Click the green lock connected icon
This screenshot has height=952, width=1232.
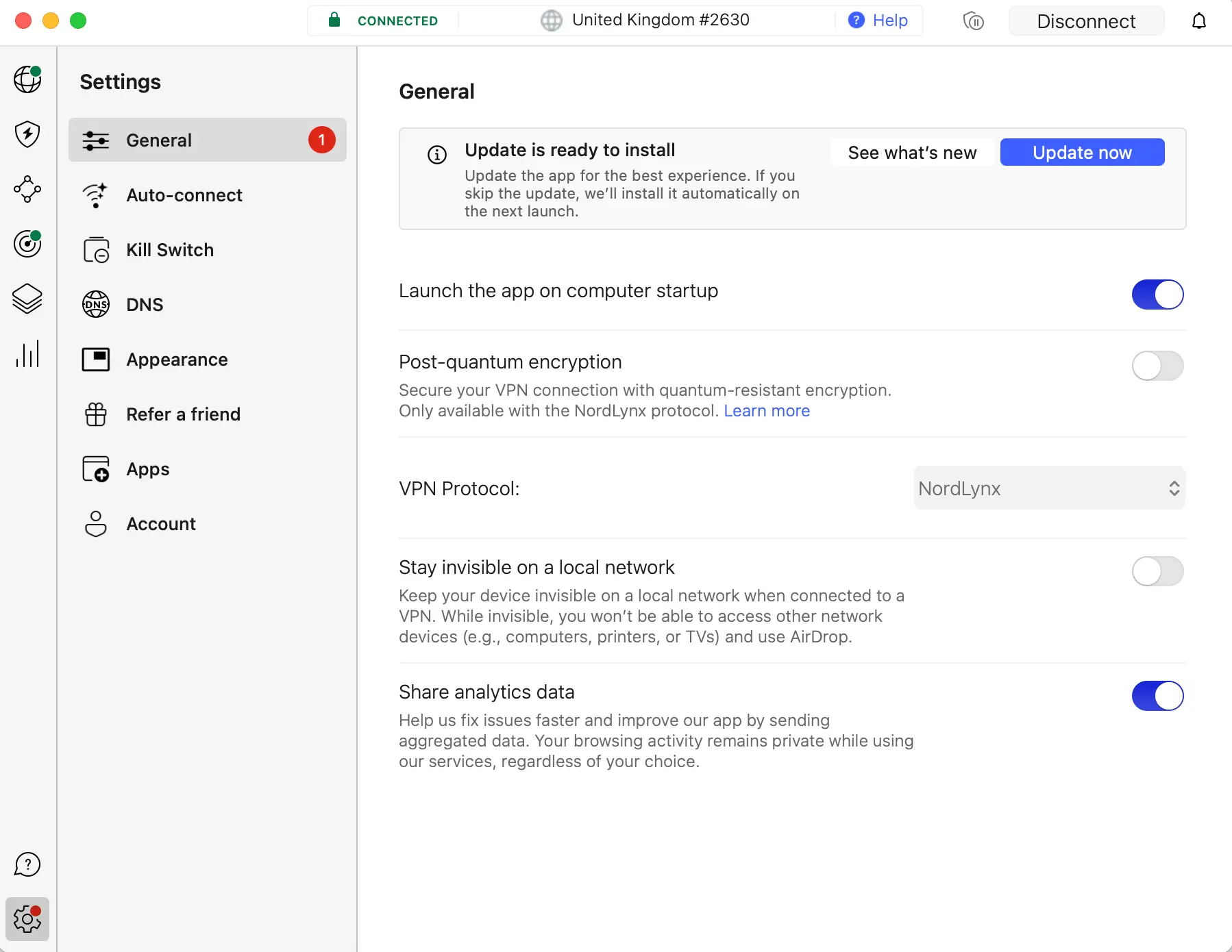click(334, 20)
